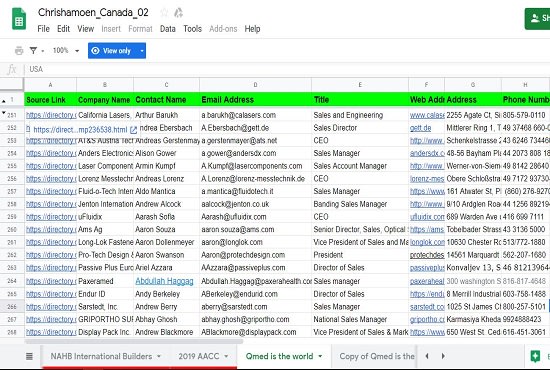
Task: Click the Phone Number header cell
Action: 525,100
